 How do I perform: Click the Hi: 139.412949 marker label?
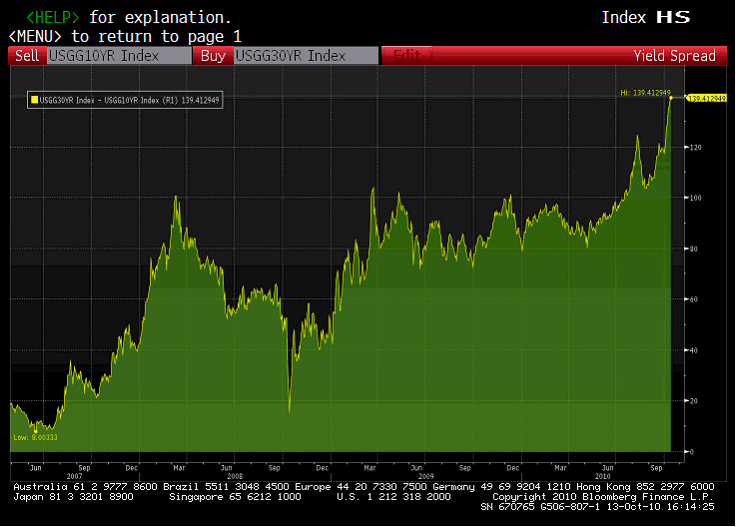(x=643, y=93)
